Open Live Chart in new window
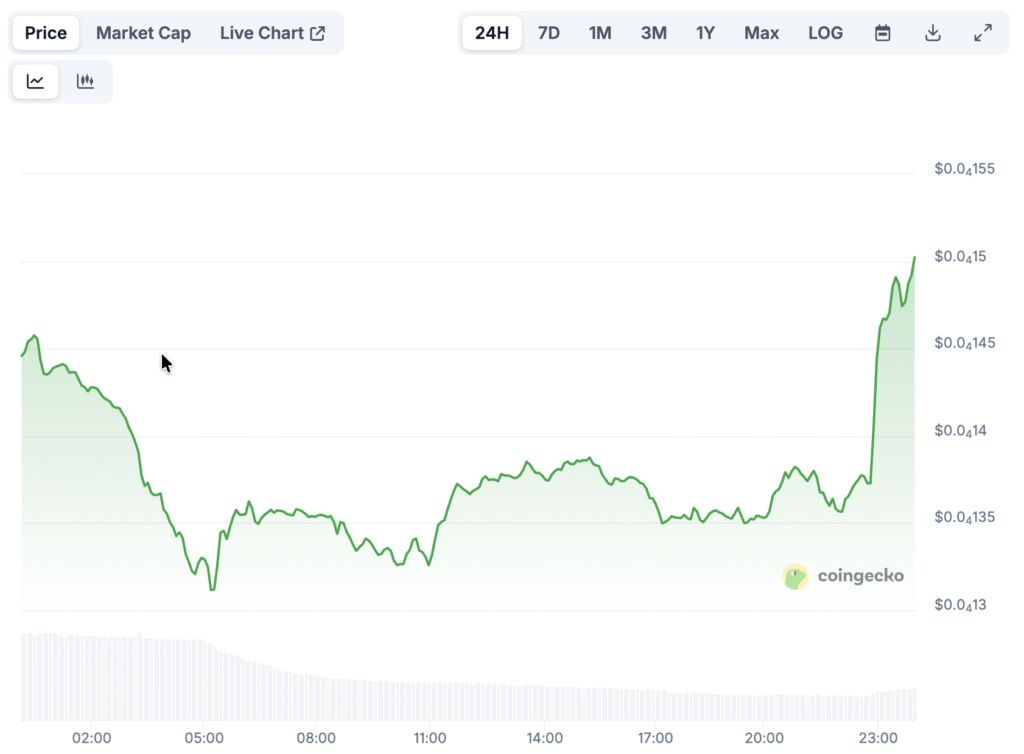This screenshot has height=754, width=1024. point(272,33)
